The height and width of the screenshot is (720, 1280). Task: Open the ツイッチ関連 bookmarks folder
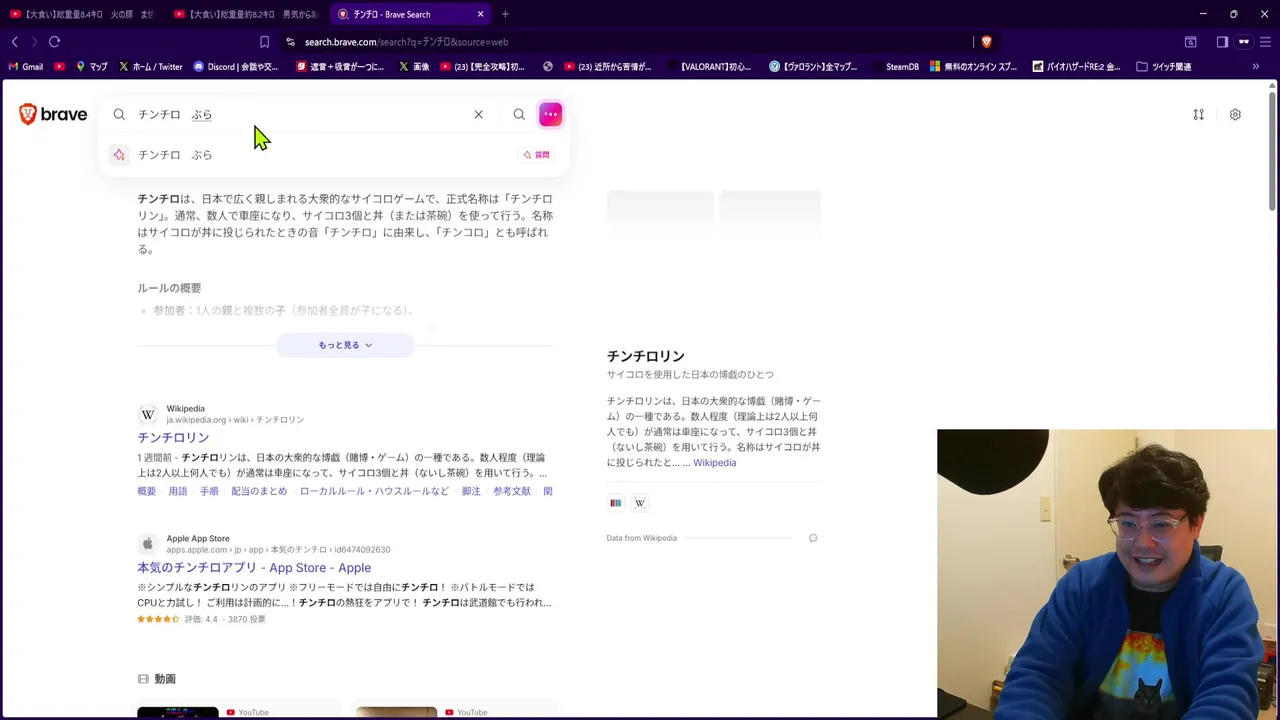(1164, 67)
